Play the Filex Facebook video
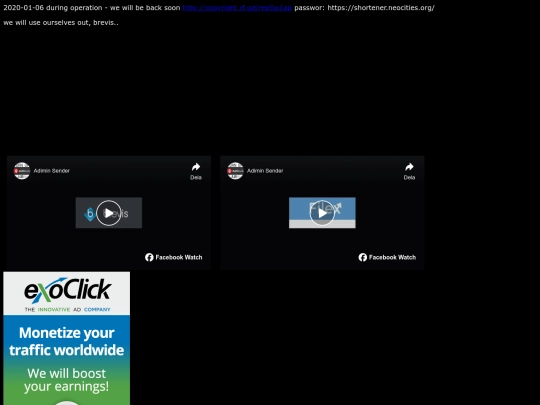Image resolution: width=540 pixels, height=405 pixels. pos(322,213)
